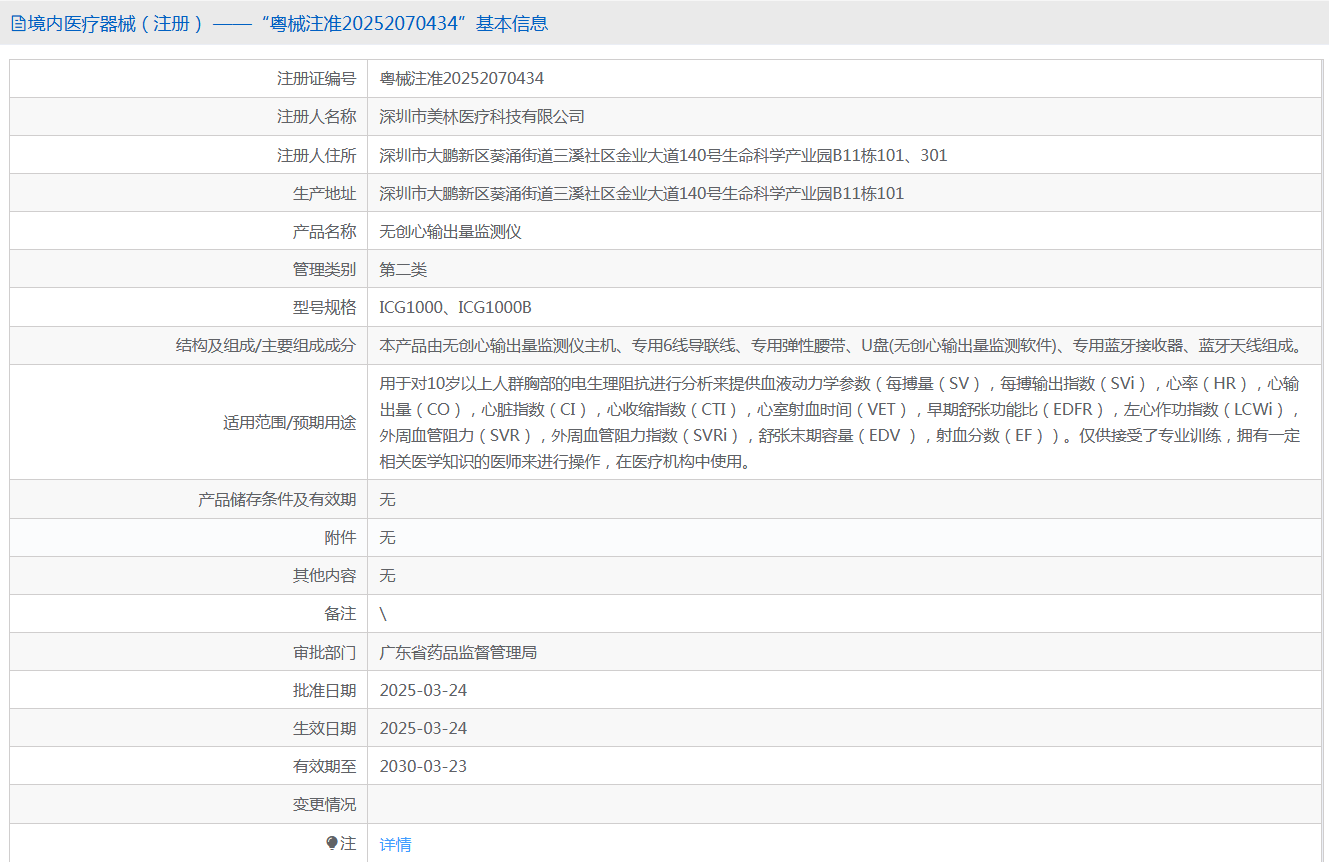Select model spec ICG1000、ICG1000B

coord(455,307)
